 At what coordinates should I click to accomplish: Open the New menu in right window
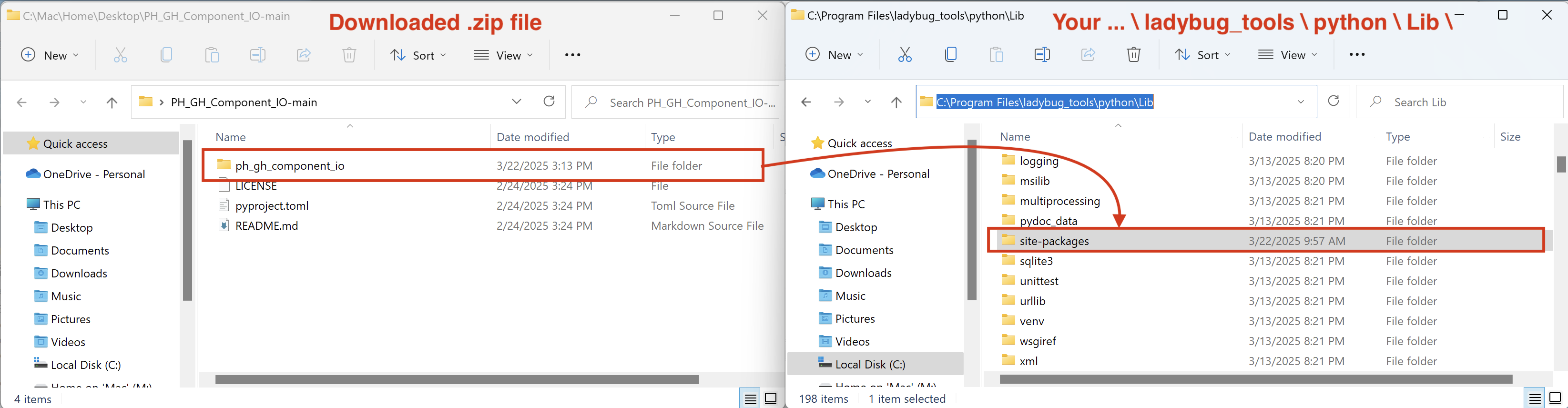click(835, 55)
